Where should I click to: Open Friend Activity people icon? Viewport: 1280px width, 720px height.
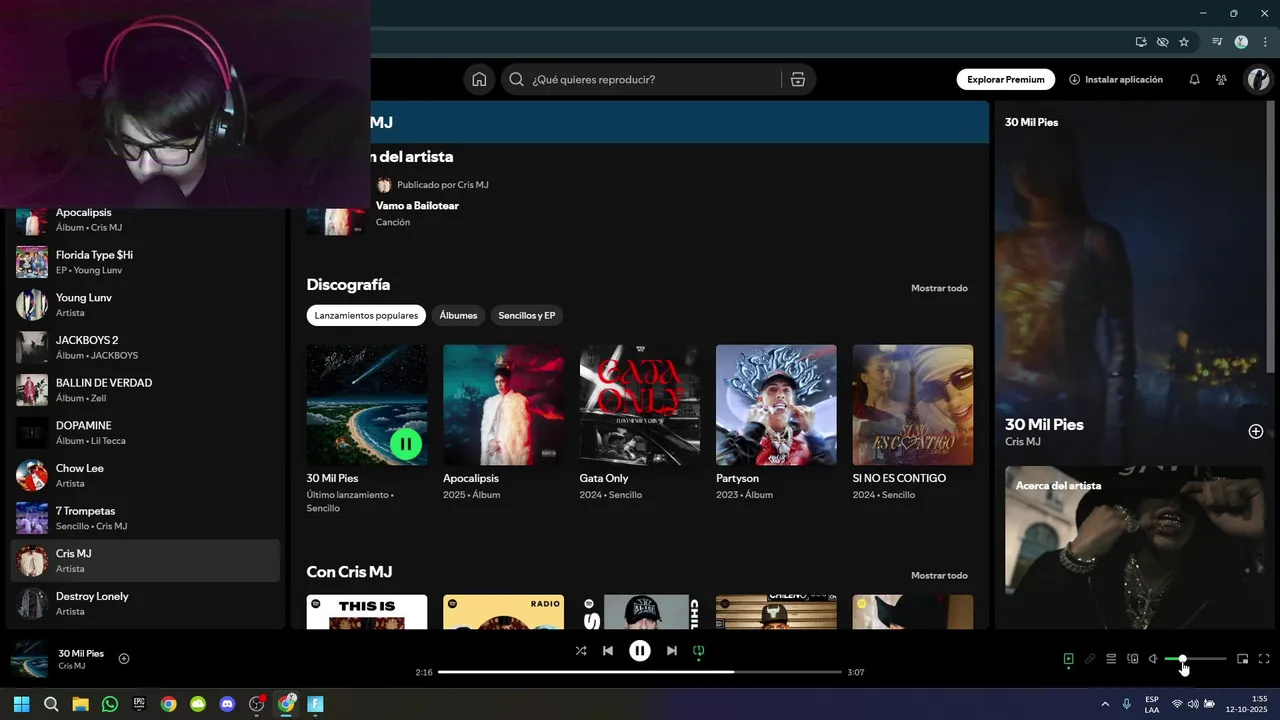[x=1221, y=79]
